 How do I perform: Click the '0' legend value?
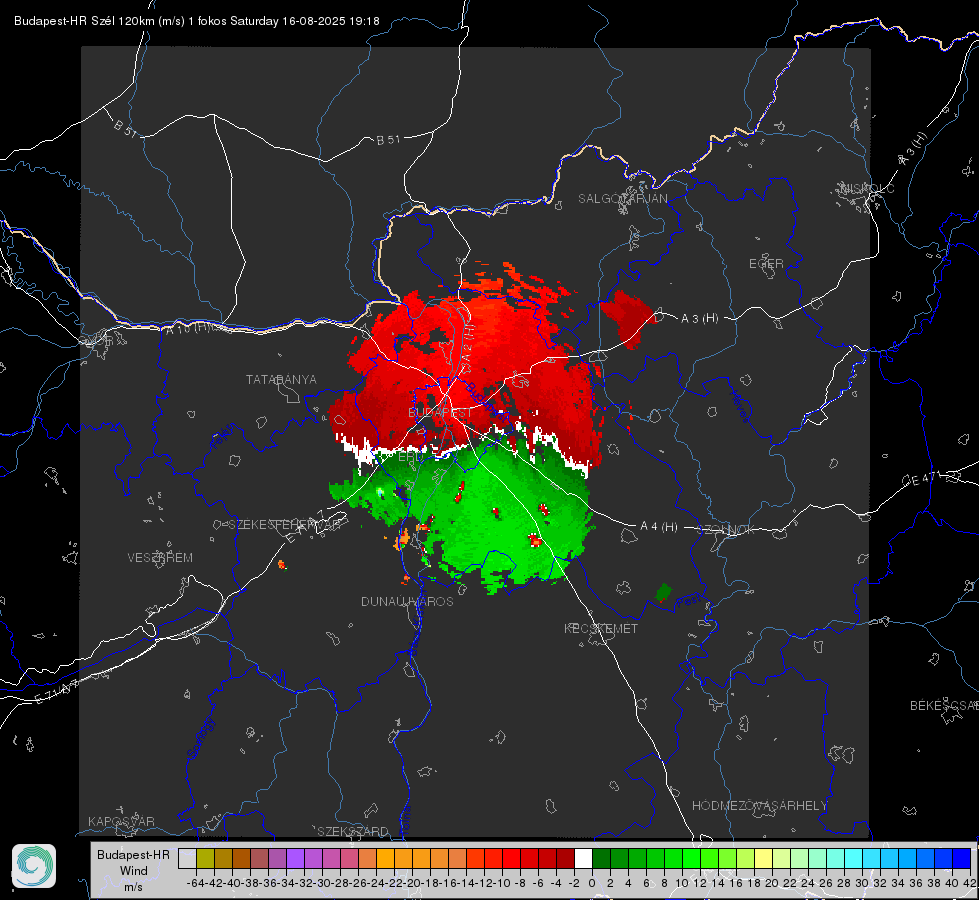pyautogui.click(x=592, y=883)
